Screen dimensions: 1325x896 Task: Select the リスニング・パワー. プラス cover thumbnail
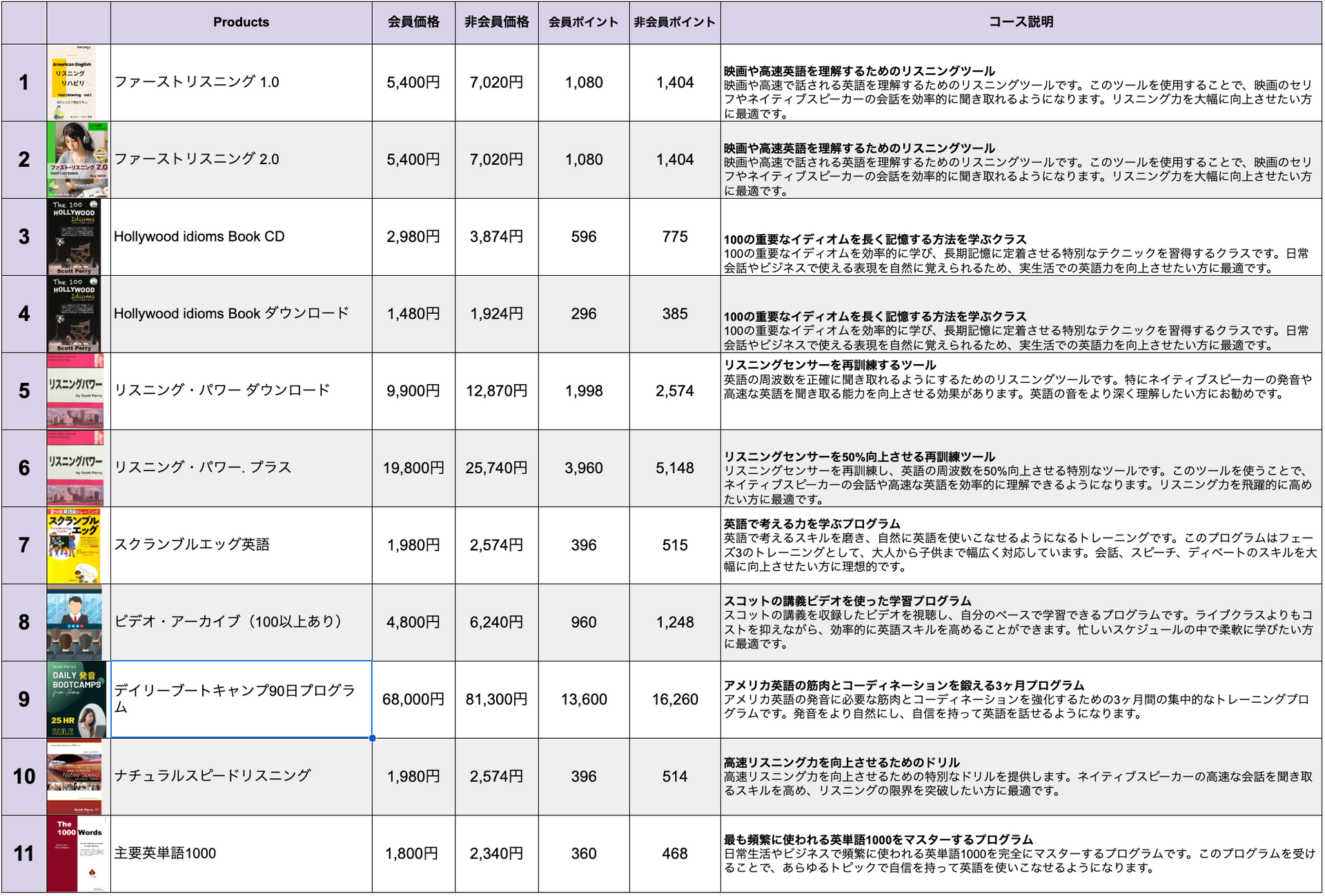click(76, 468)
